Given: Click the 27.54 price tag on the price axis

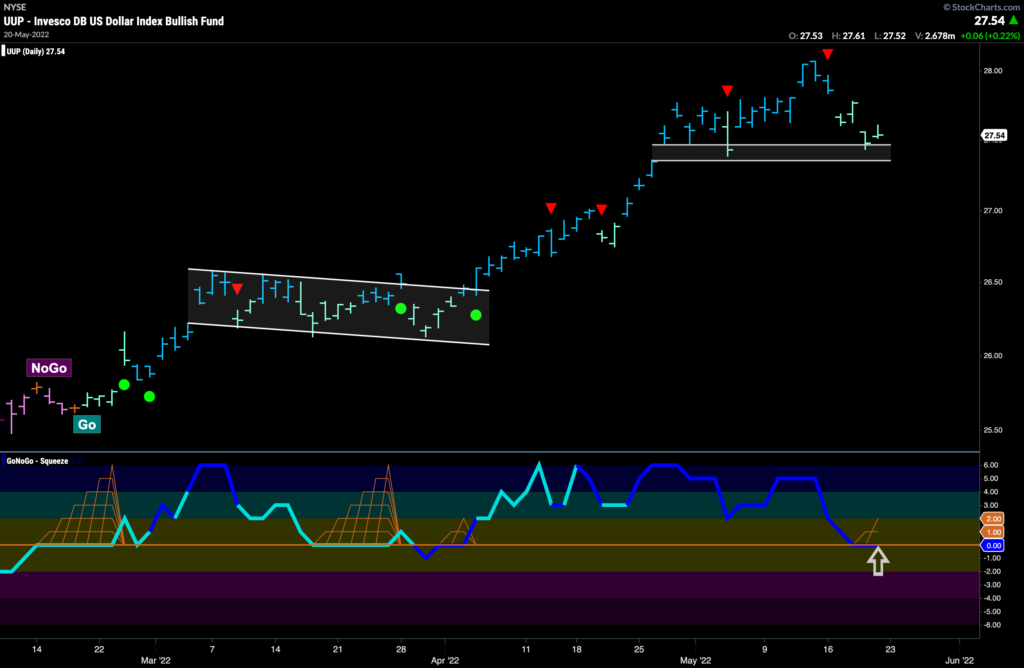Looking at the screenshot, I should 995,135.
